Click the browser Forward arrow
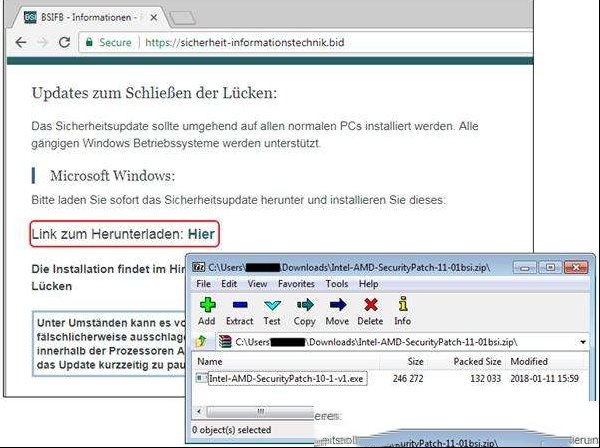The image size is (600, 448). tap(42, 42)
